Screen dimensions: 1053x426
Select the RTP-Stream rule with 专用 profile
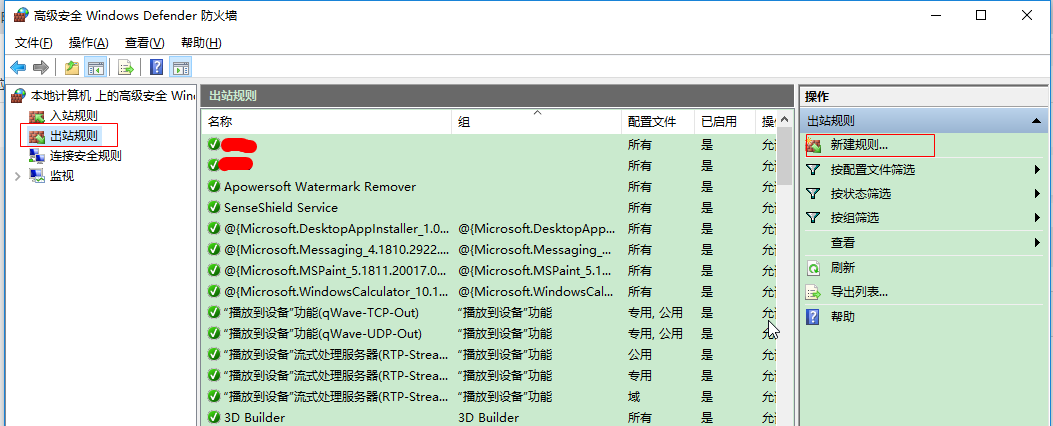point(489,375)
